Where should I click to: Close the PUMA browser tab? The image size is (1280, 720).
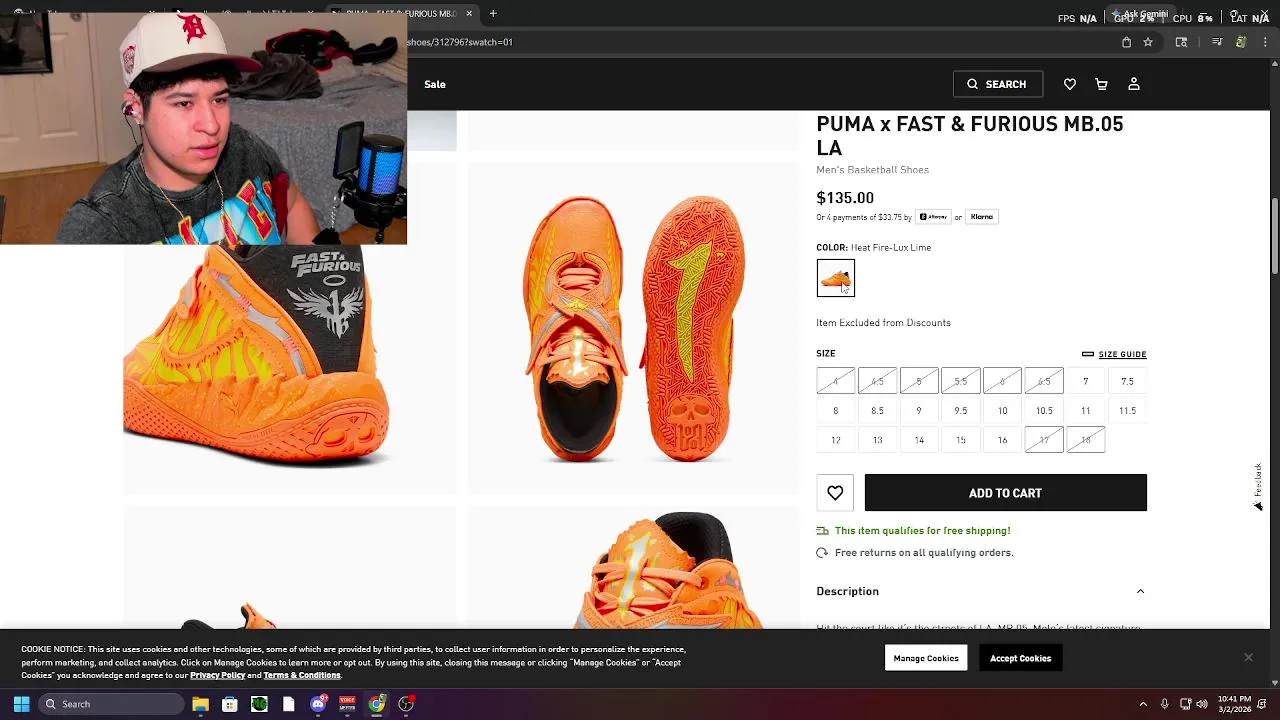coord(469,14)
